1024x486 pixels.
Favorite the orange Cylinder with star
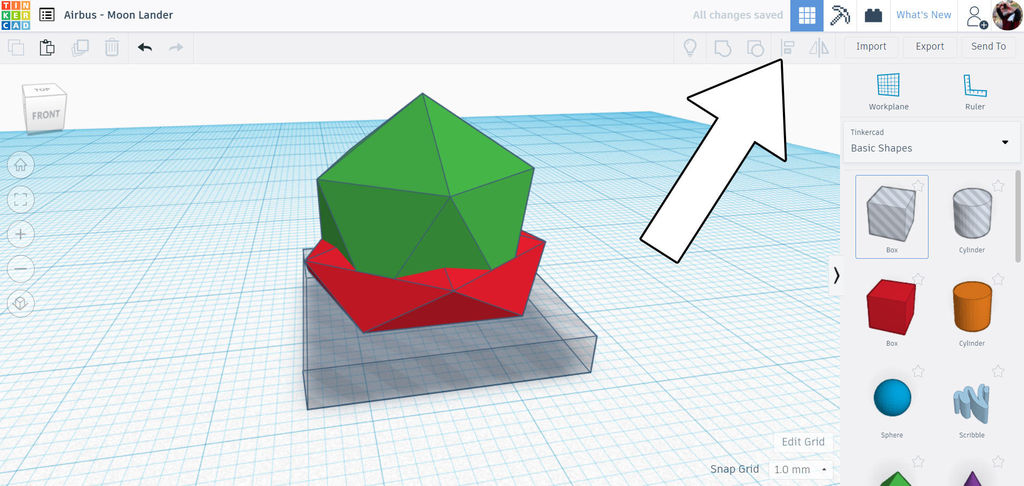(x=998, y=278)
